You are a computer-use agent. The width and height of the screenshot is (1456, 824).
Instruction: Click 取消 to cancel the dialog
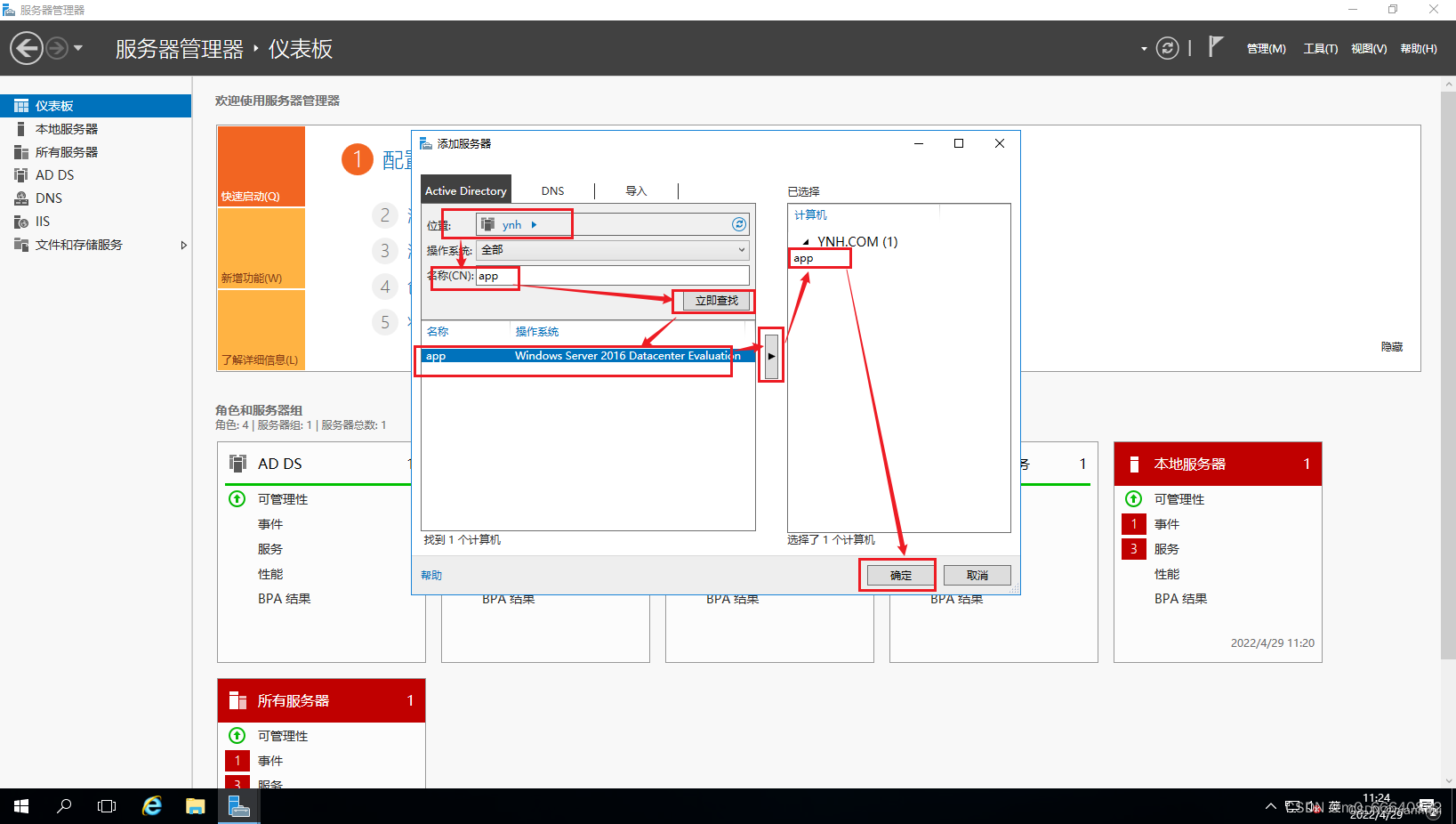977,575
